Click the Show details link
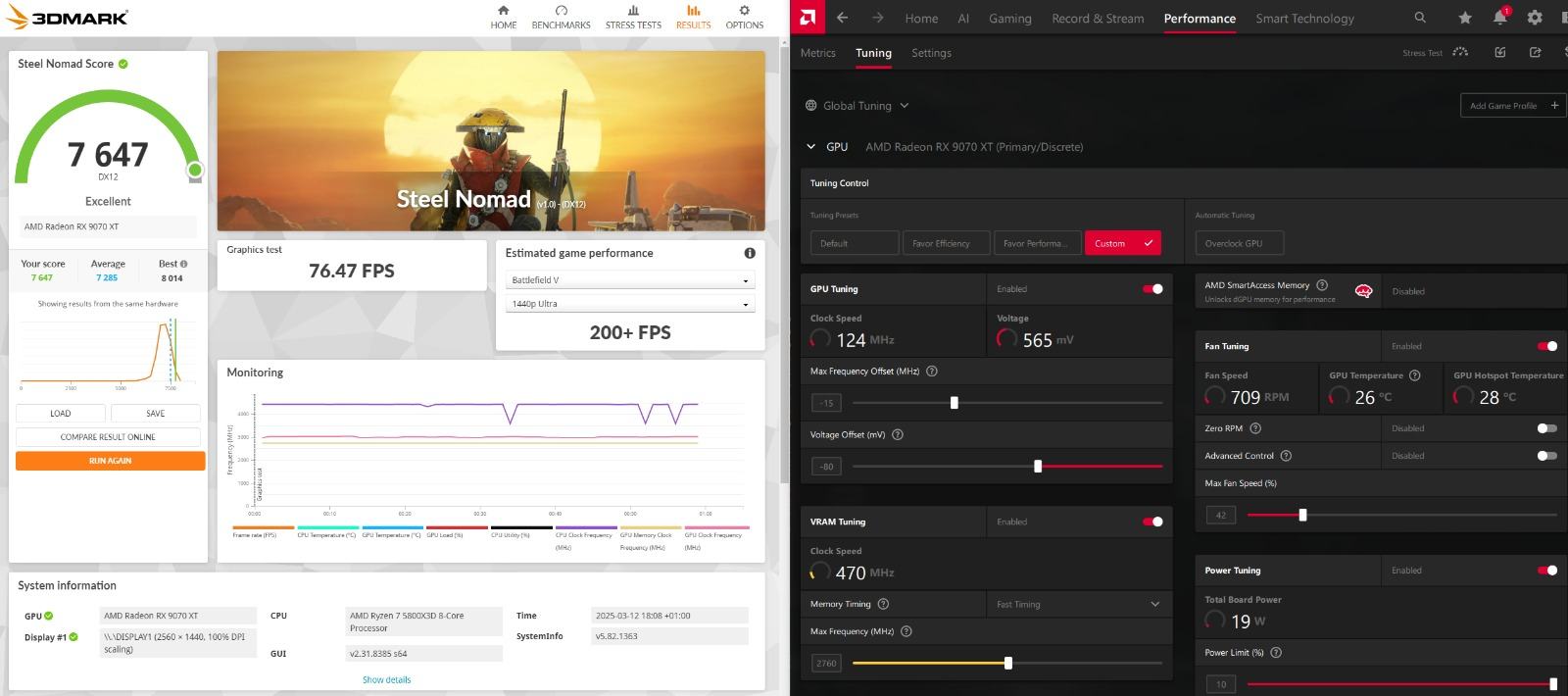The width and height of the screenshot is (1568, 696). 386,679
